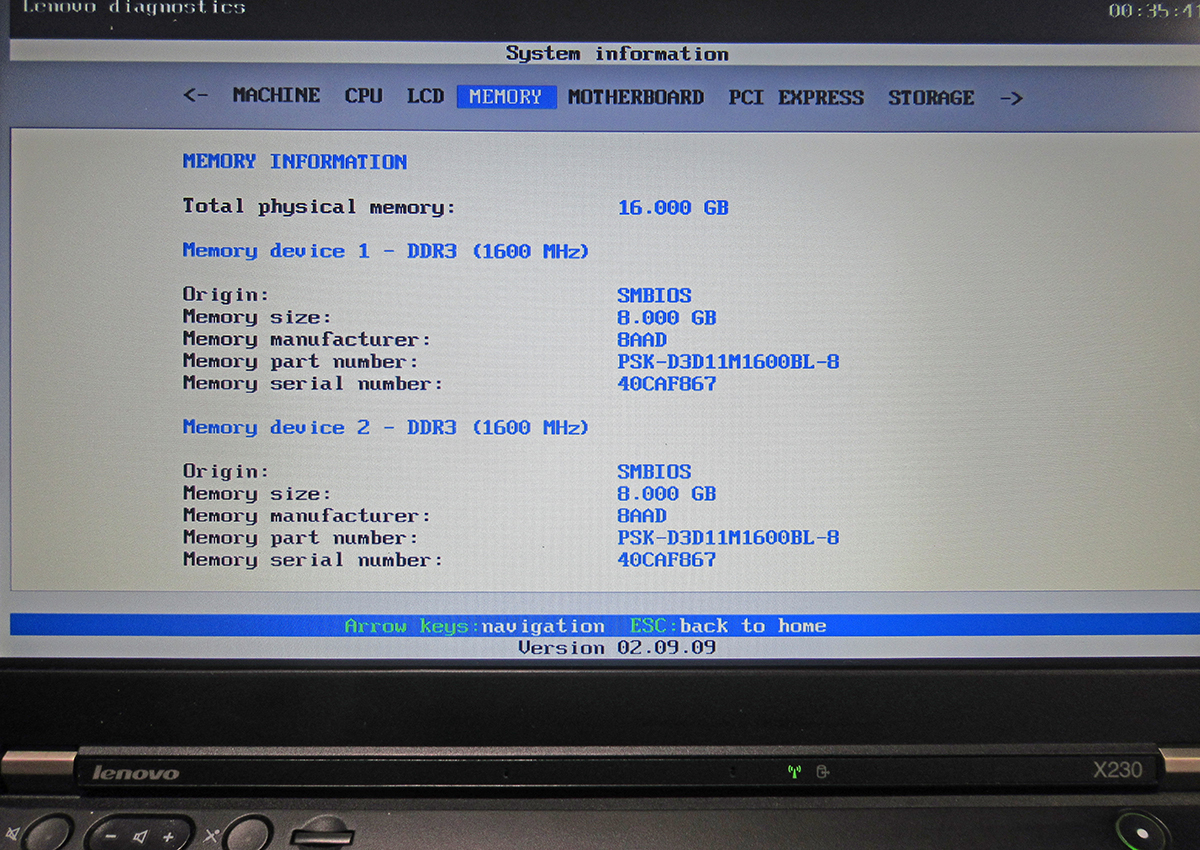Select the LCD tab
This screenshot has height=850, width=1200.
tap(425, 96)
